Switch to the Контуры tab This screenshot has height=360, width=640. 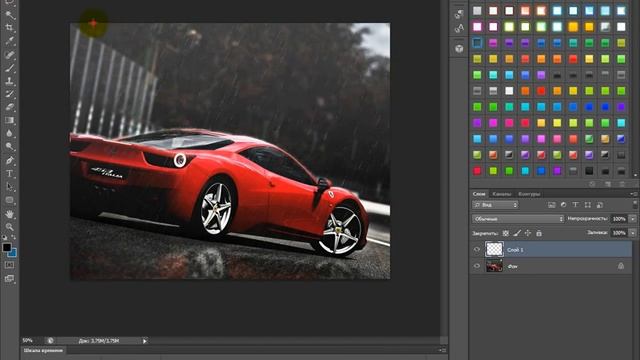click(529, 194)
